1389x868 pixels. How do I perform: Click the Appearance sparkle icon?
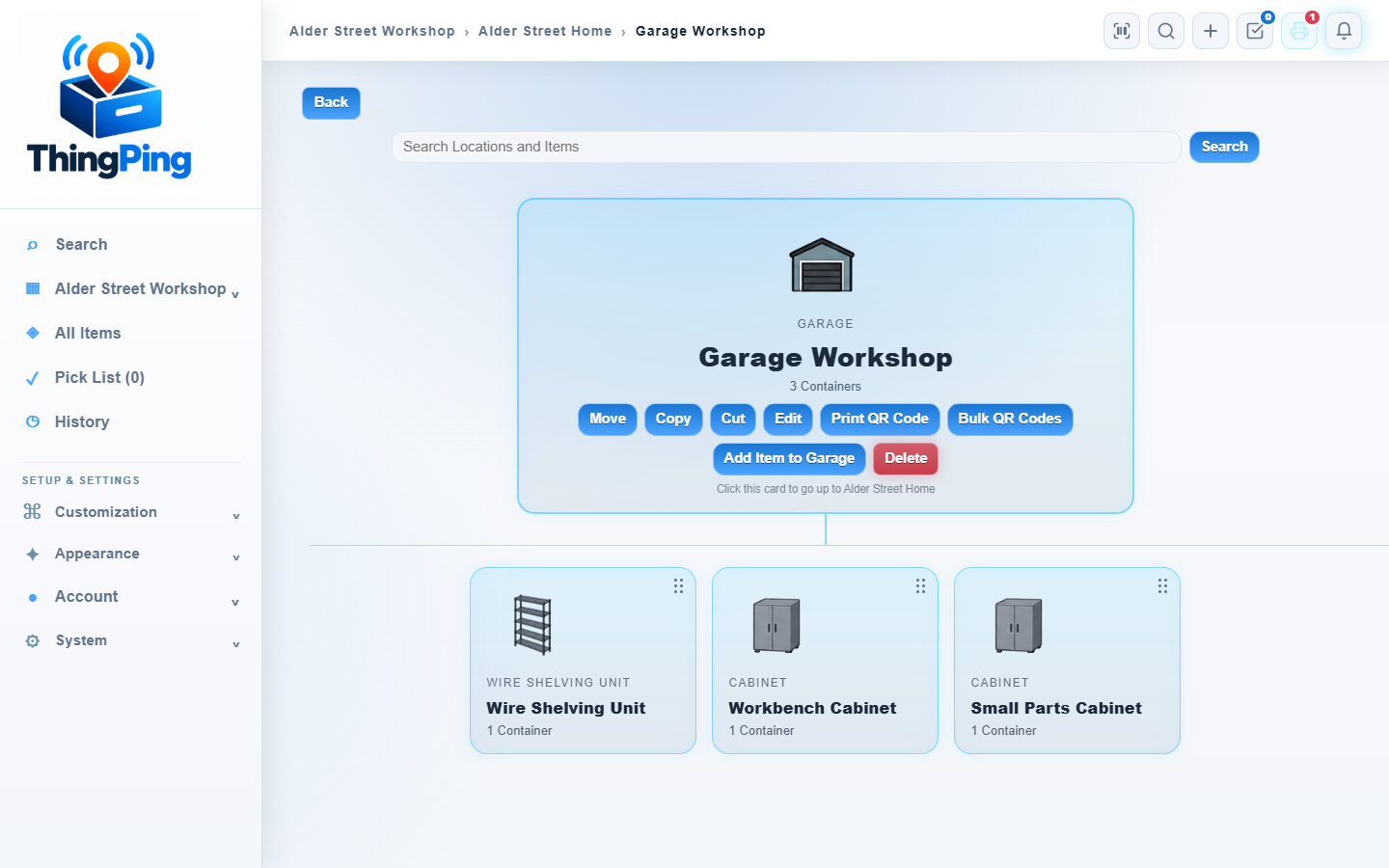tap(33, 554)
